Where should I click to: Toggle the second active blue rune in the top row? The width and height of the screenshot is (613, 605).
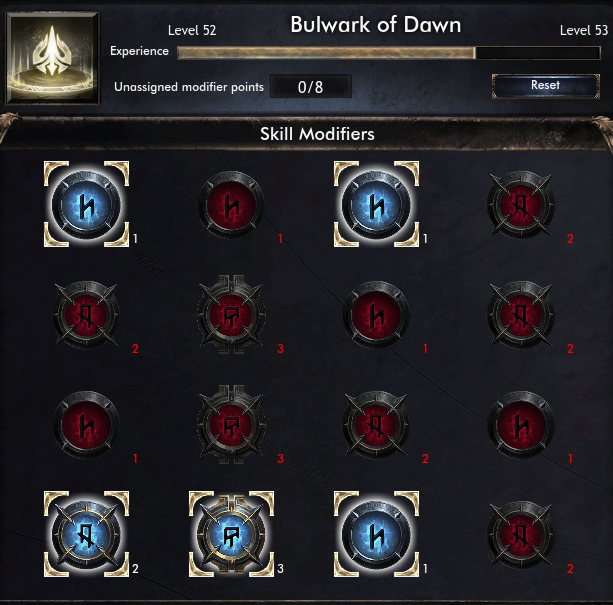click(376, 205)
